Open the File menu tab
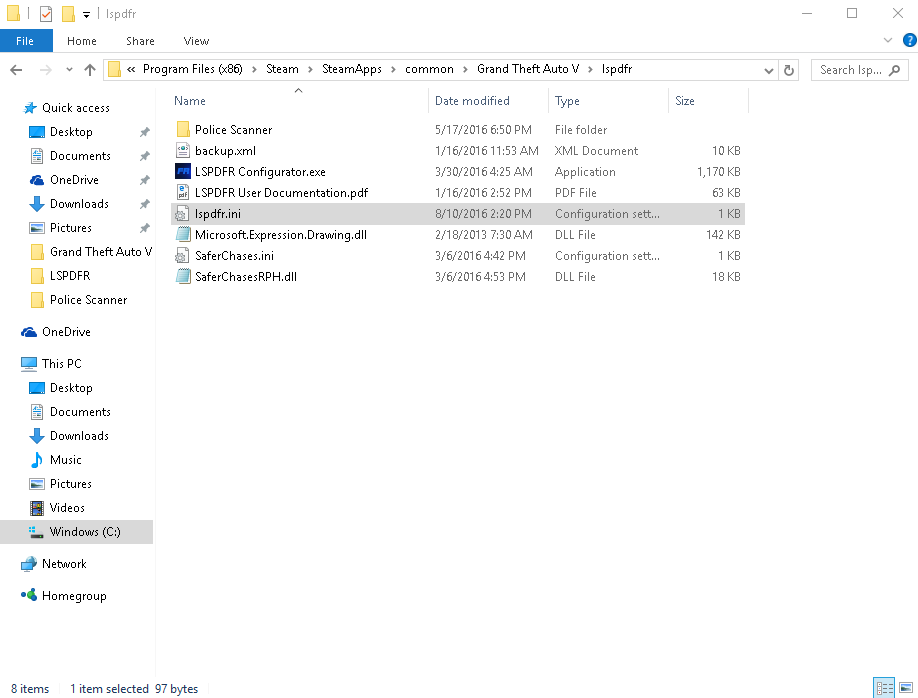Screen dimensions: 918x698 25,41
